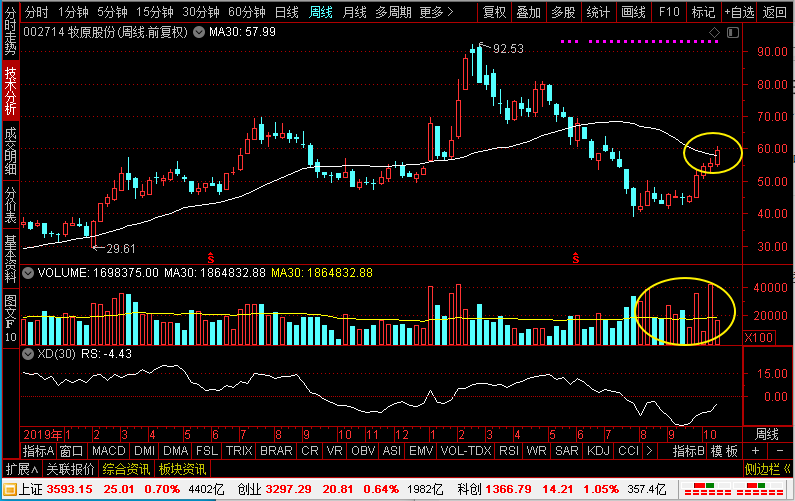795x501 pixels.
Task: Select the VOL-TDX indicator
Action: pos(466,451)
